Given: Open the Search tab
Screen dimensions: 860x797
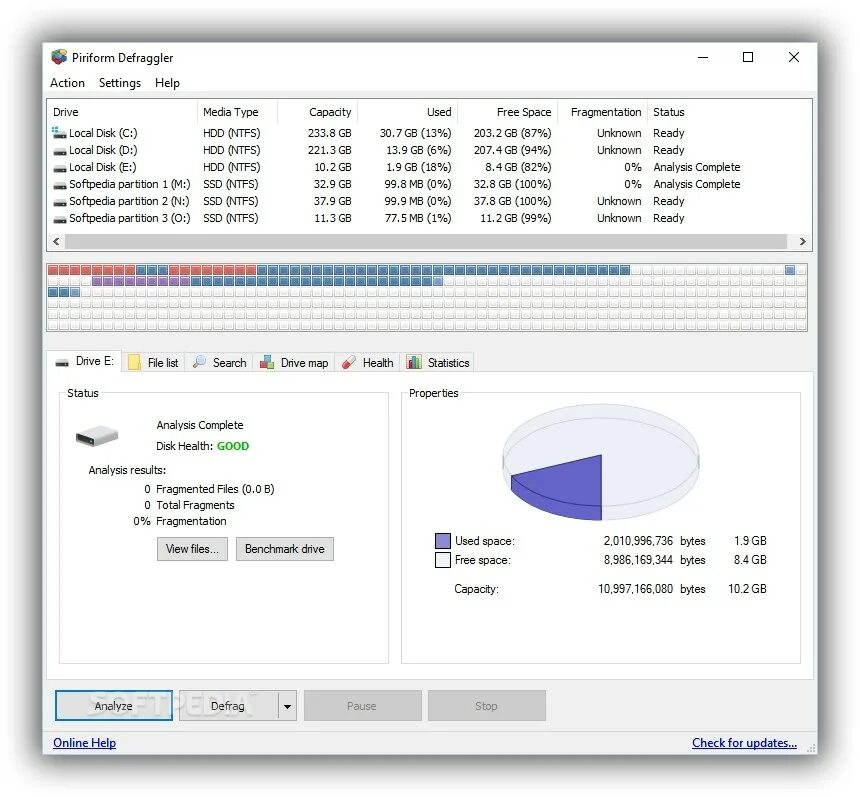Looking at the screenshot, I should tap(219, 363).
